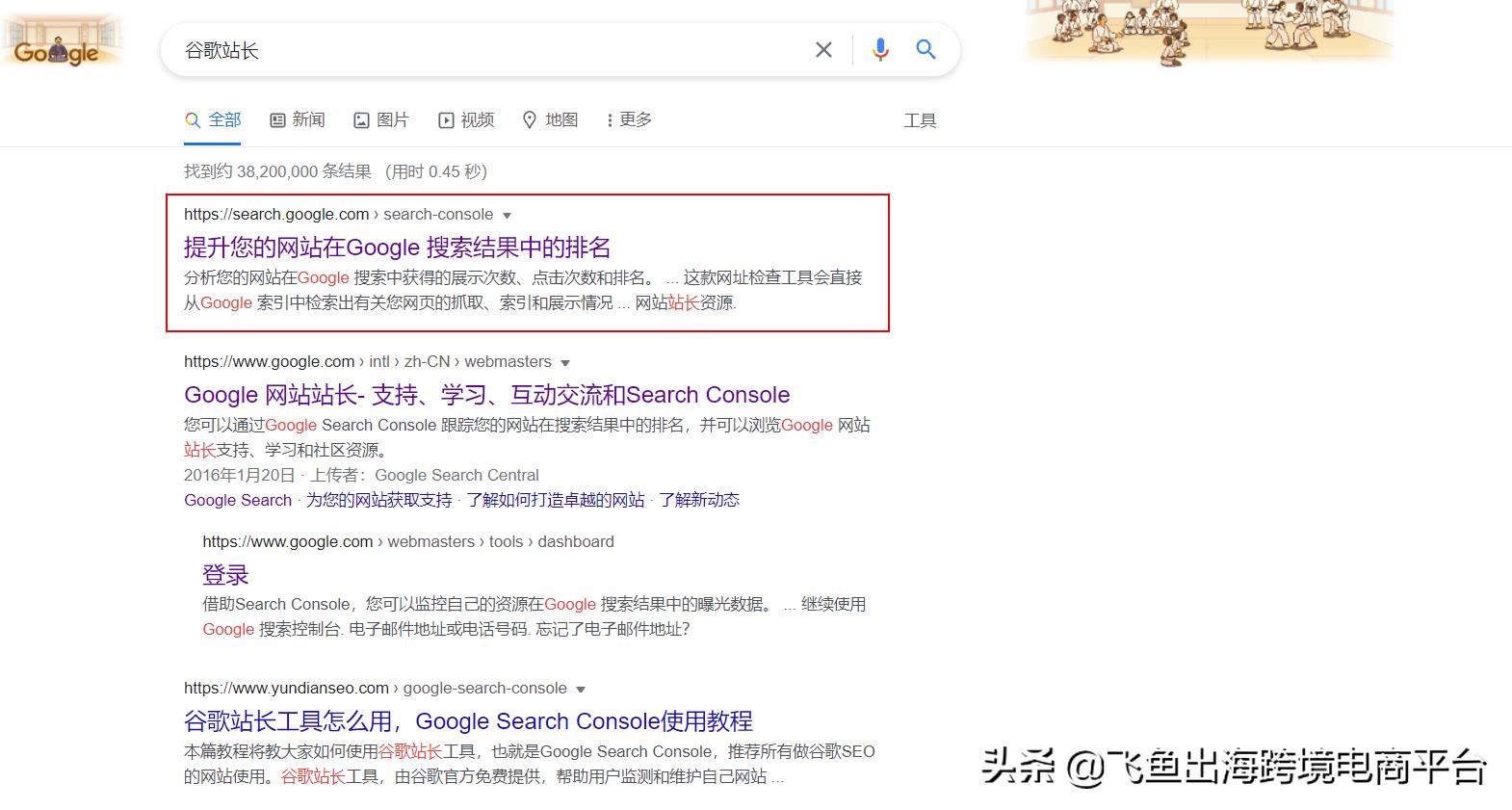This screenshot has height=810, width=1512.
Task: Click the result count text 找到约 38,200,000 条结果
Action: click(x=277, y=171)
